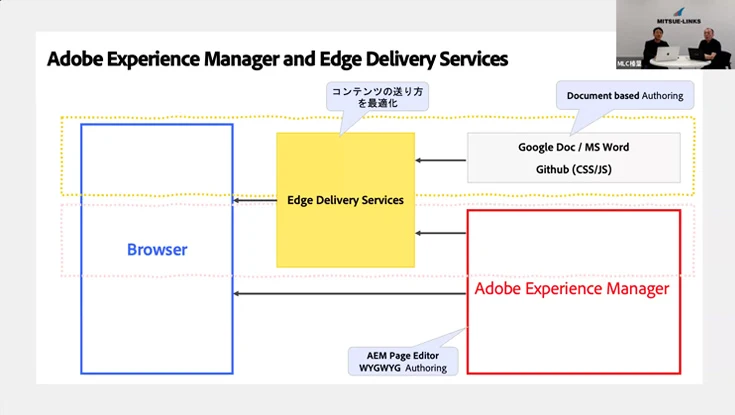This screenshot has width=735, height=415.
Task: Select the Document based Authoring callout
Action: (x=625, y=96)
